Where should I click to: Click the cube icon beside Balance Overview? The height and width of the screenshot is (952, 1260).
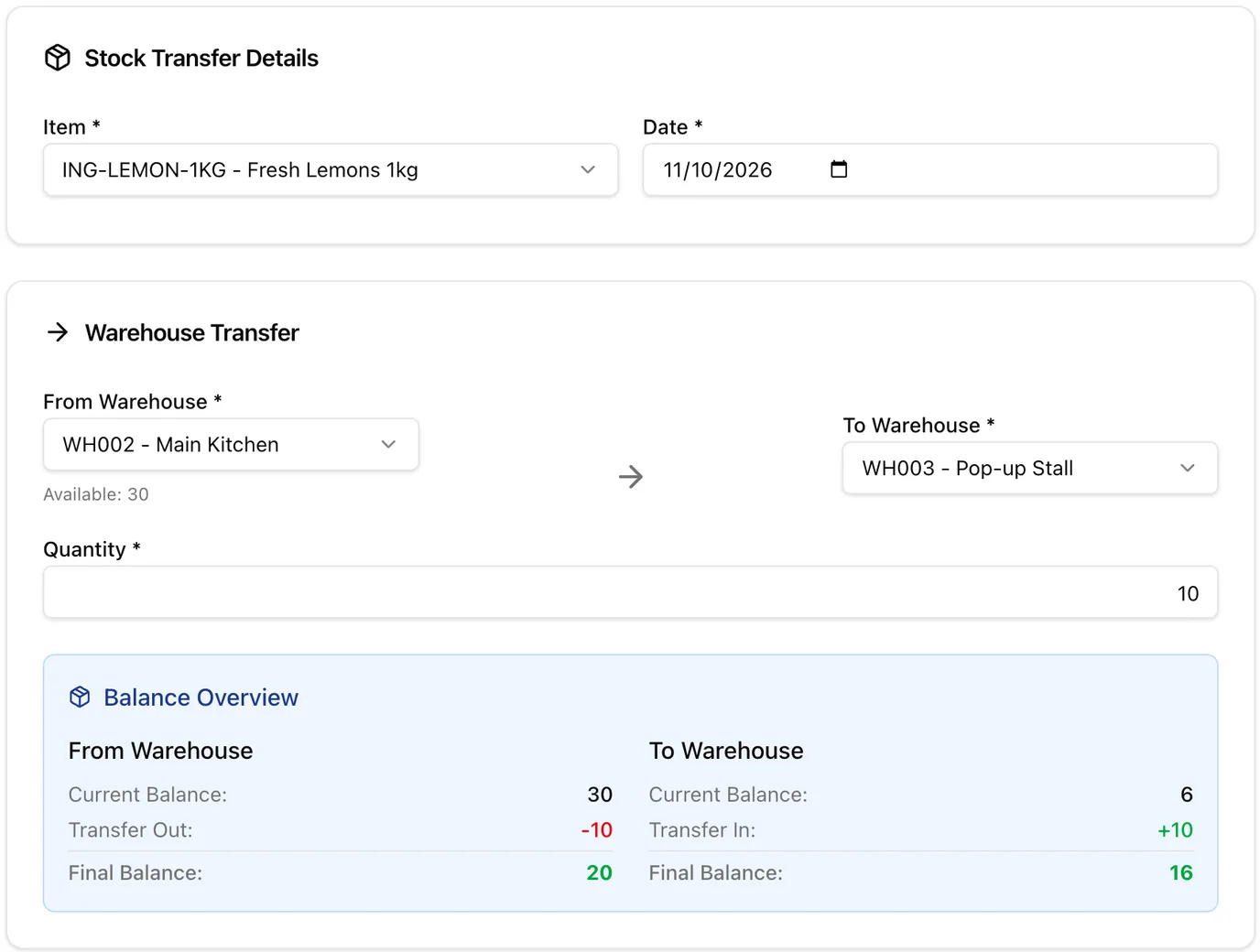81,698
